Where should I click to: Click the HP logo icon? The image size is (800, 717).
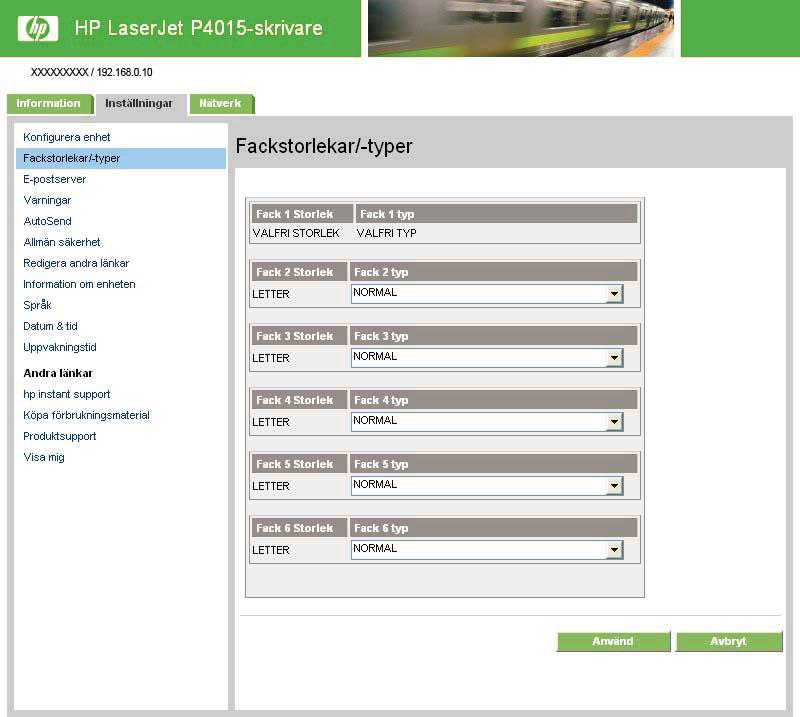click(38, 28)
